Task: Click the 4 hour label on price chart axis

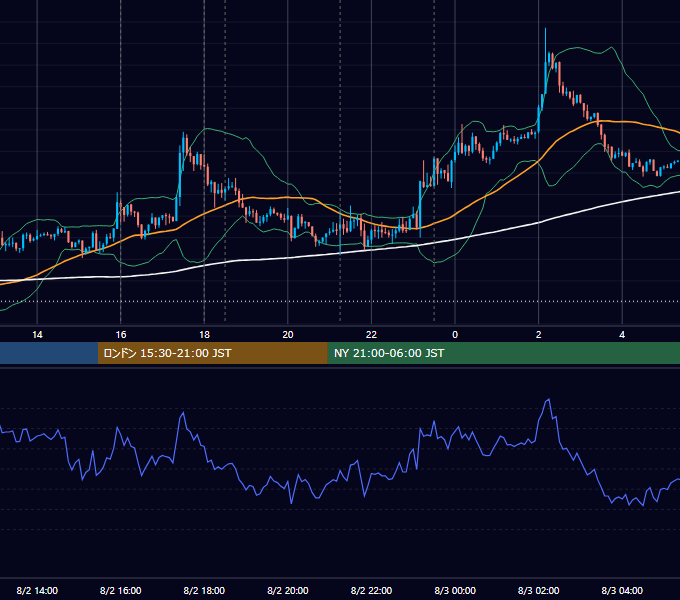Action: point(622,335)
